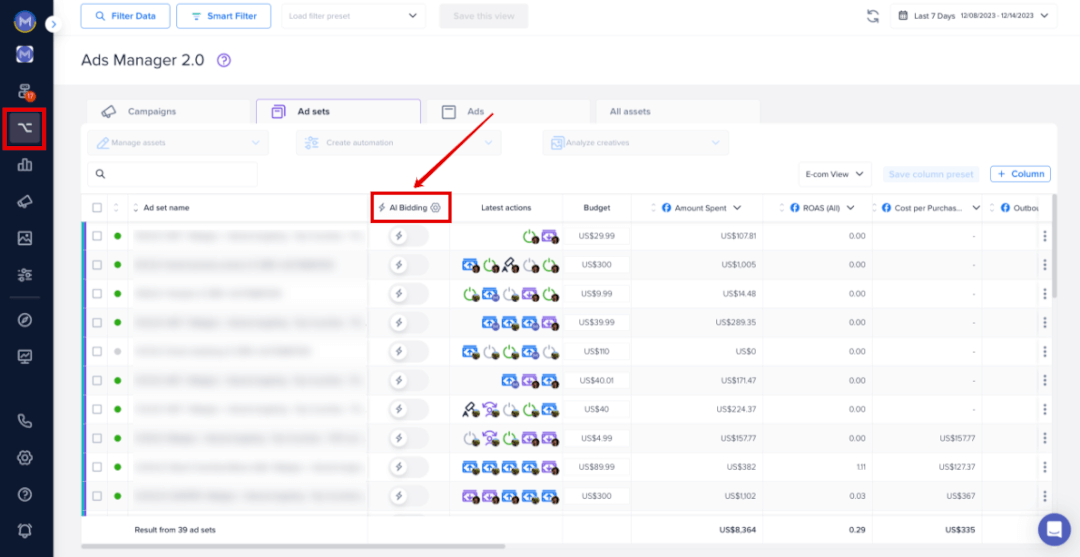
Task: Open the bell notifications icon
Action: tap(25, 530)
